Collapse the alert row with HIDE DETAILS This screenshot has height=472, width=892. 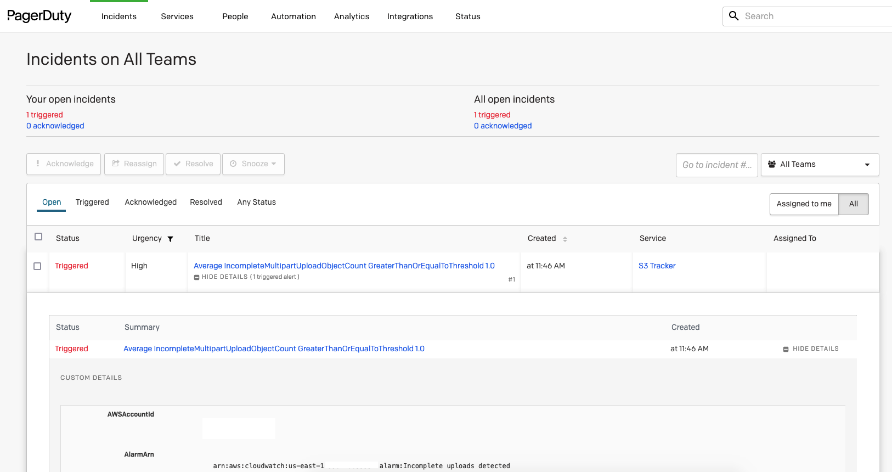pyautogui.click(x=811, y=349)
